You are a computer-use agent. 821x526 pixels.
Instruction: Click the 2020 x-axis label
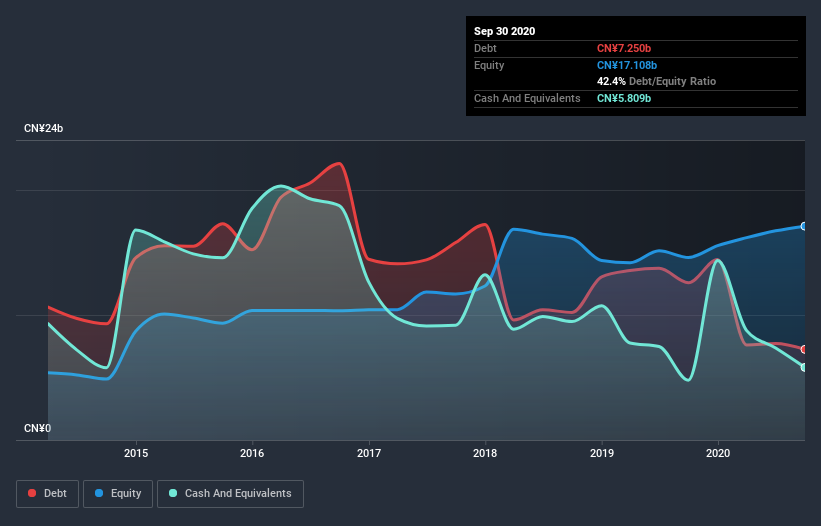(x=718, y=453)
